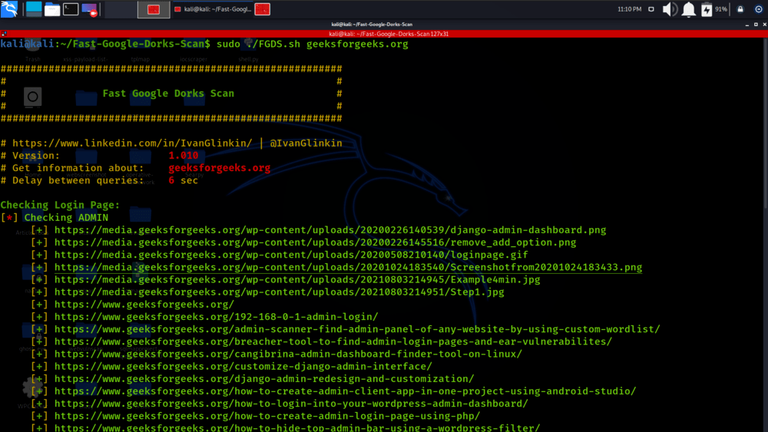Open the Step1.jpg URL
The image size is (768, 432).
tap(279, 292)
